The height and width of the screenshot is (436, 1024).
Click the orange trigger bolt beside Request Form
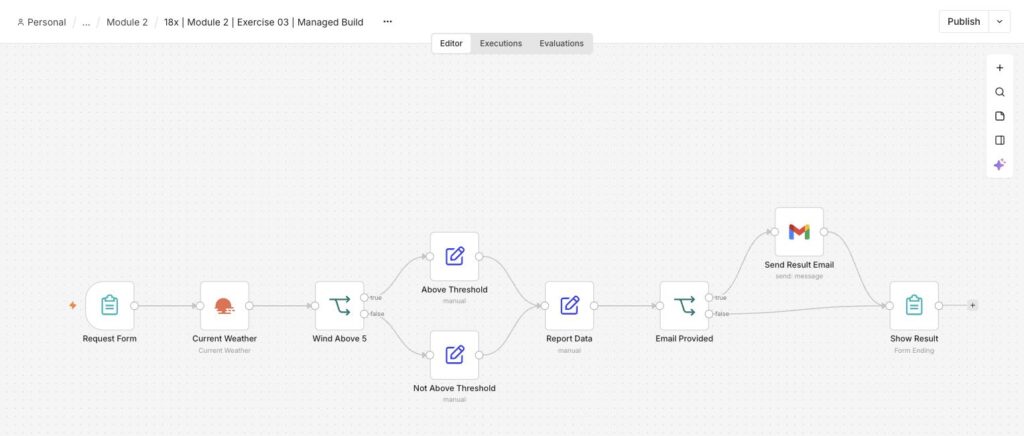72,305
